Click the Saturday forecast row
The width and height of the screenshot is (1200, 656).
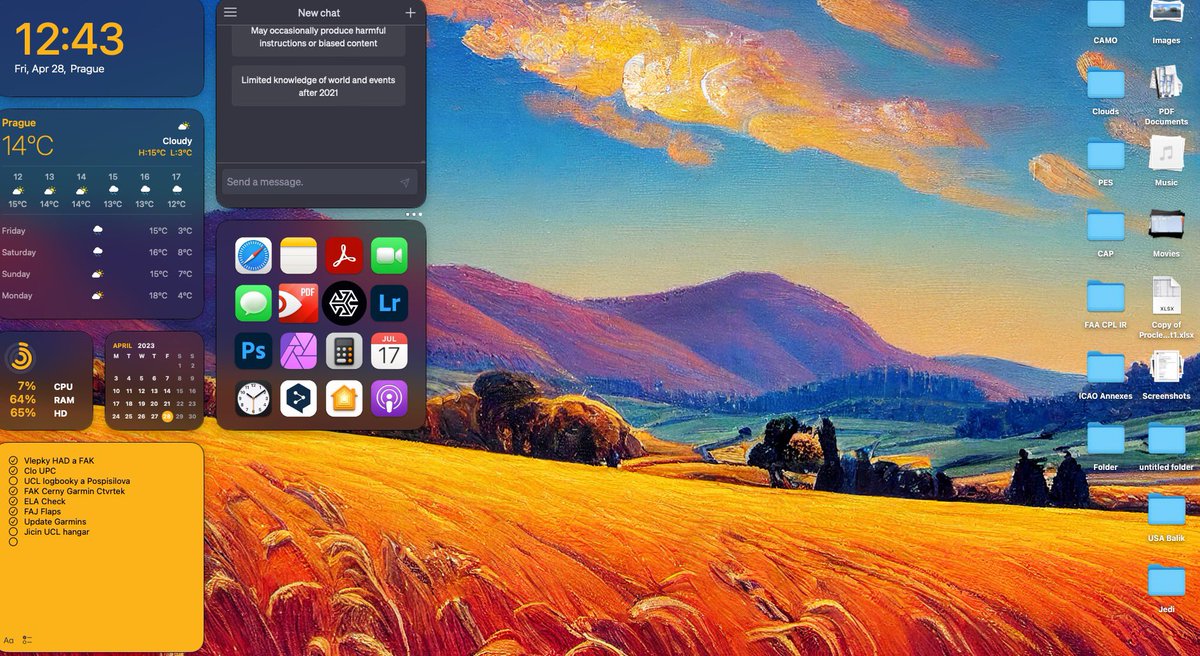tap(97, 252)
